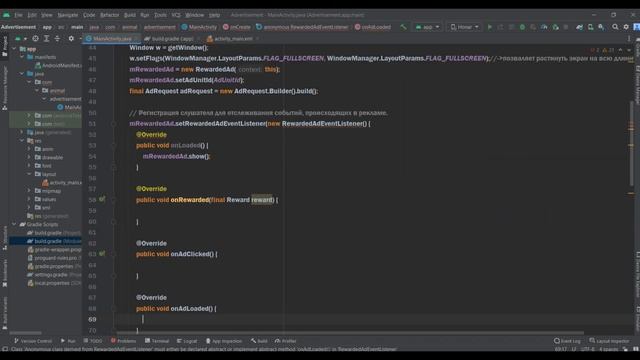Open IDE settings gear in top toolbar
This screenshot has height=360, width=640.
[626, 27]
